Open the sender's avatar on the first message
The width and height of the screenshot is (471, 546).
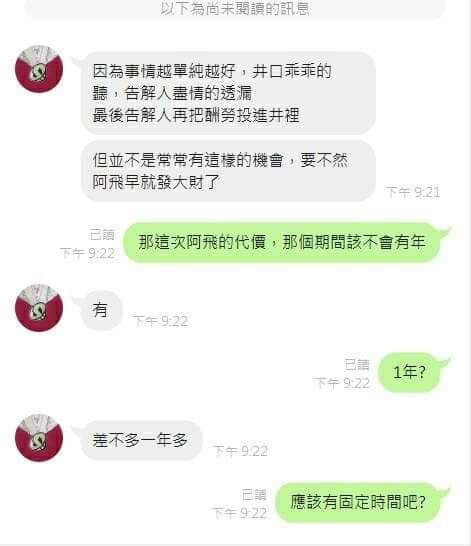pos(39,69)
